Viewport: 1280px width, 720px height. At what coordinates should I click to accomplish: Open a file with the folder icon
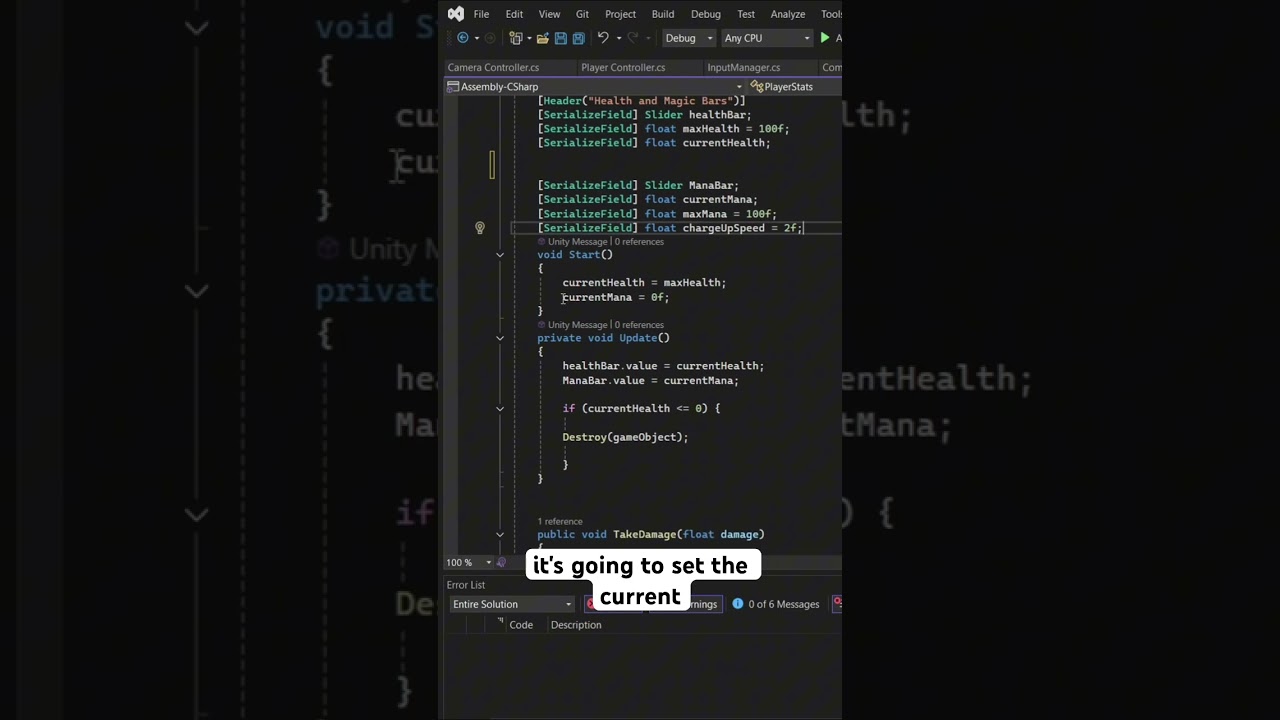pyautogui.click(x=542, y=38)
